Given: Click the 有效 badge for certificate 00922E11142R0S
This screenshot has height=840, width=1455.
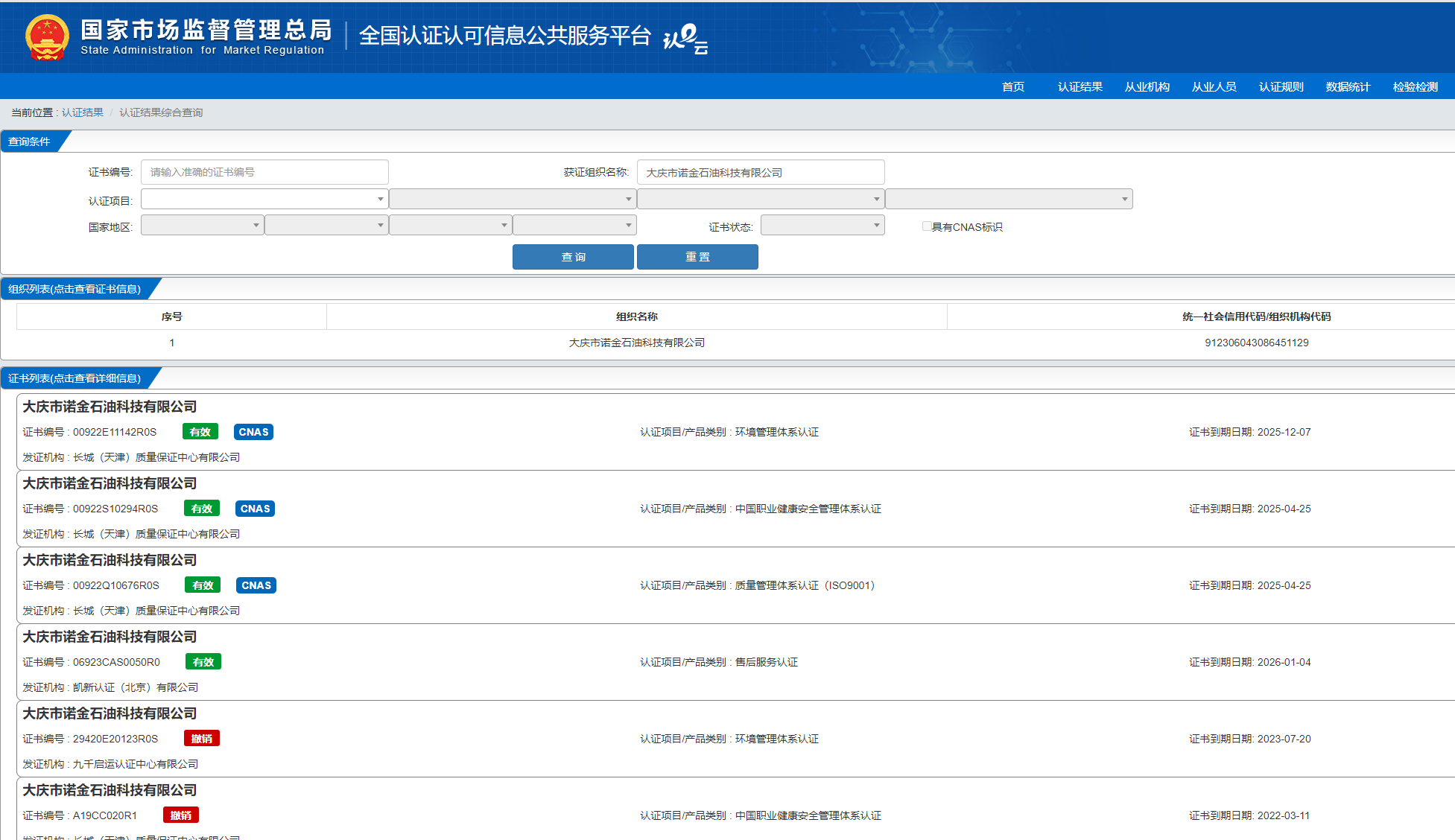Looking at the screenshot, I should tap(200, 432).
